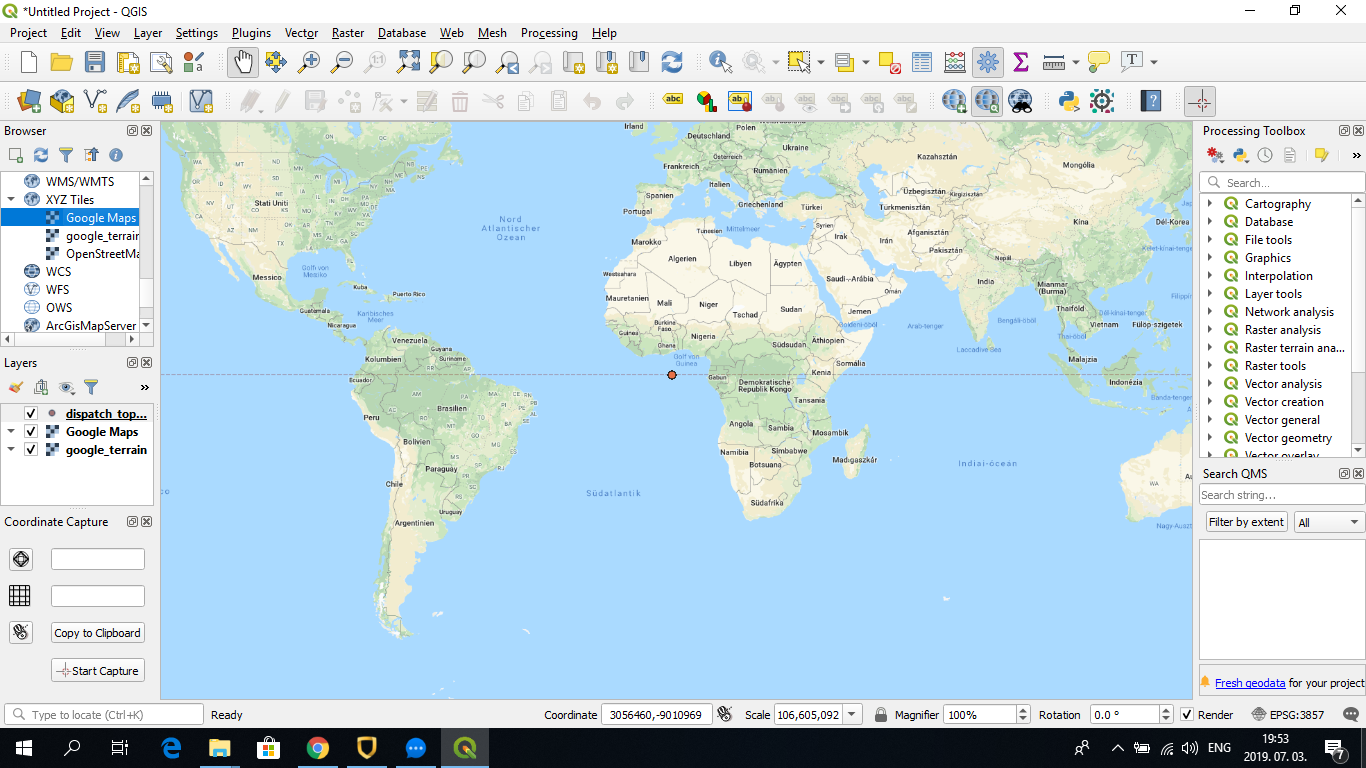Image resolution: width=1366 pixels, height=768 pixels.
Task: Toggle the scale lock padlock icon
Action: (x=880, y=715)
